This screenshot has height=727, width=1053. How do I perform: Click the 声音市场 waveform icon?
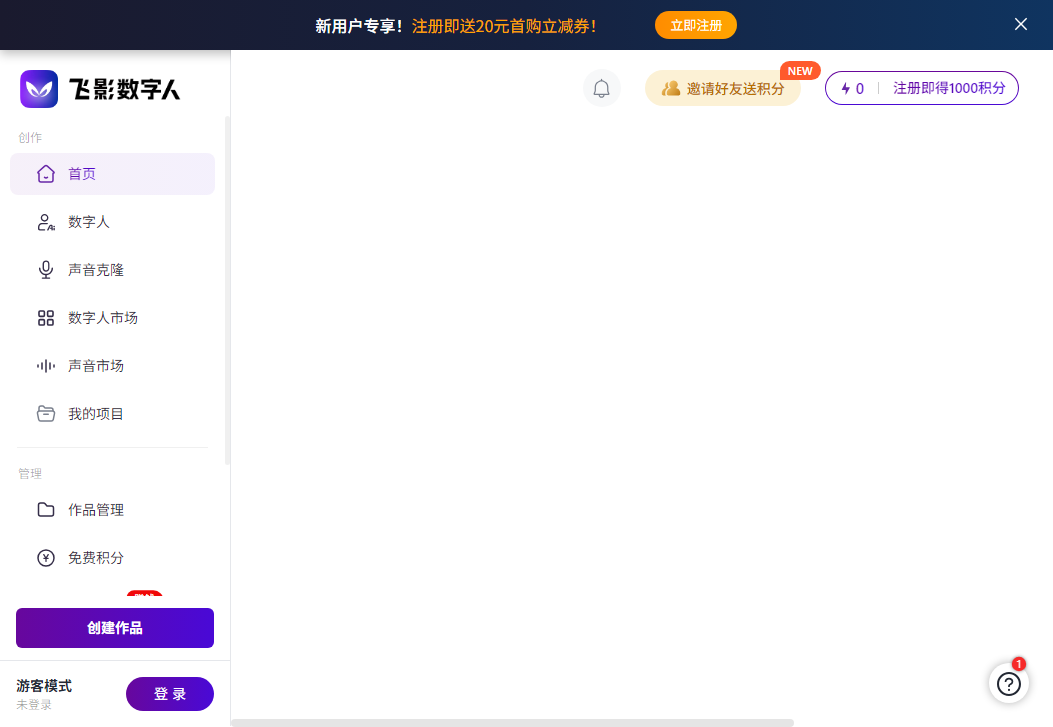pyautogui.click(x=46, y=366)
